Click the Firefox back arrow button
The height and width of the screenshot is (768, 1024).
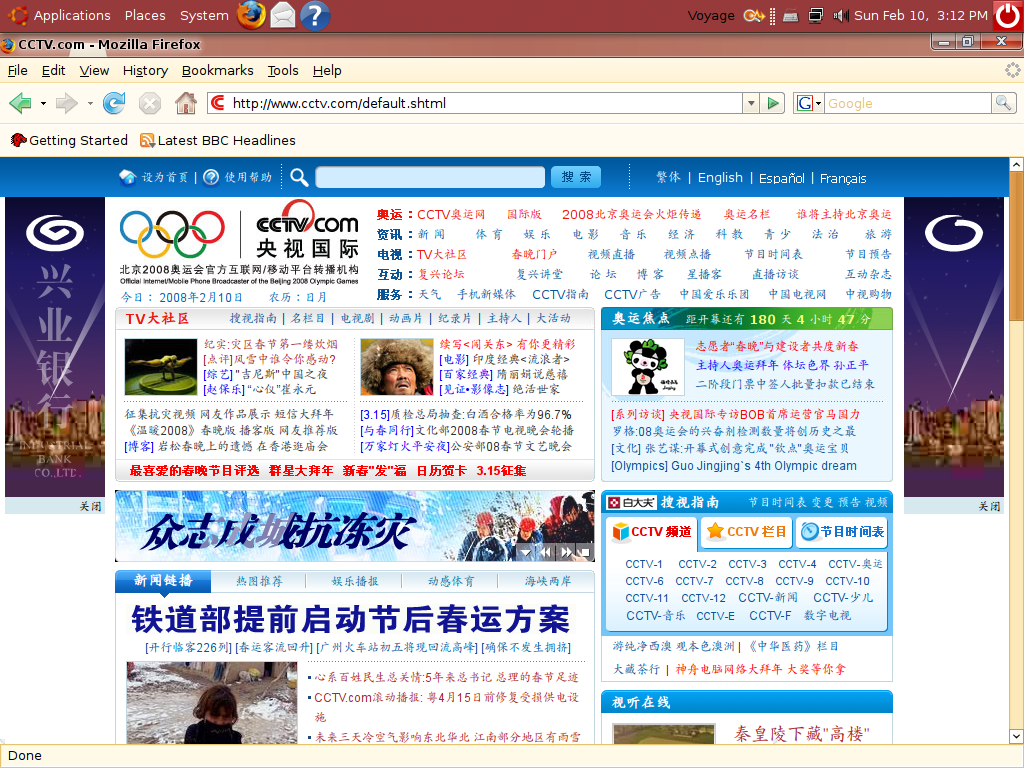point(20,103)
